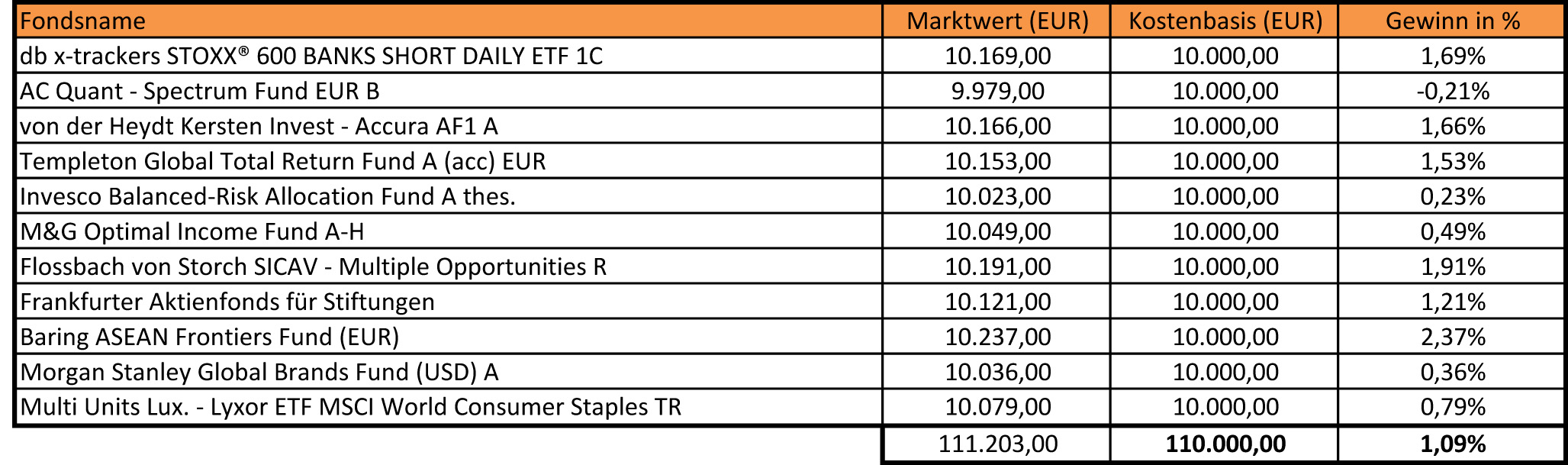Select the Gewinn in % header
The width and height of the screenshot is (1568, 465).
[1452, 21]
